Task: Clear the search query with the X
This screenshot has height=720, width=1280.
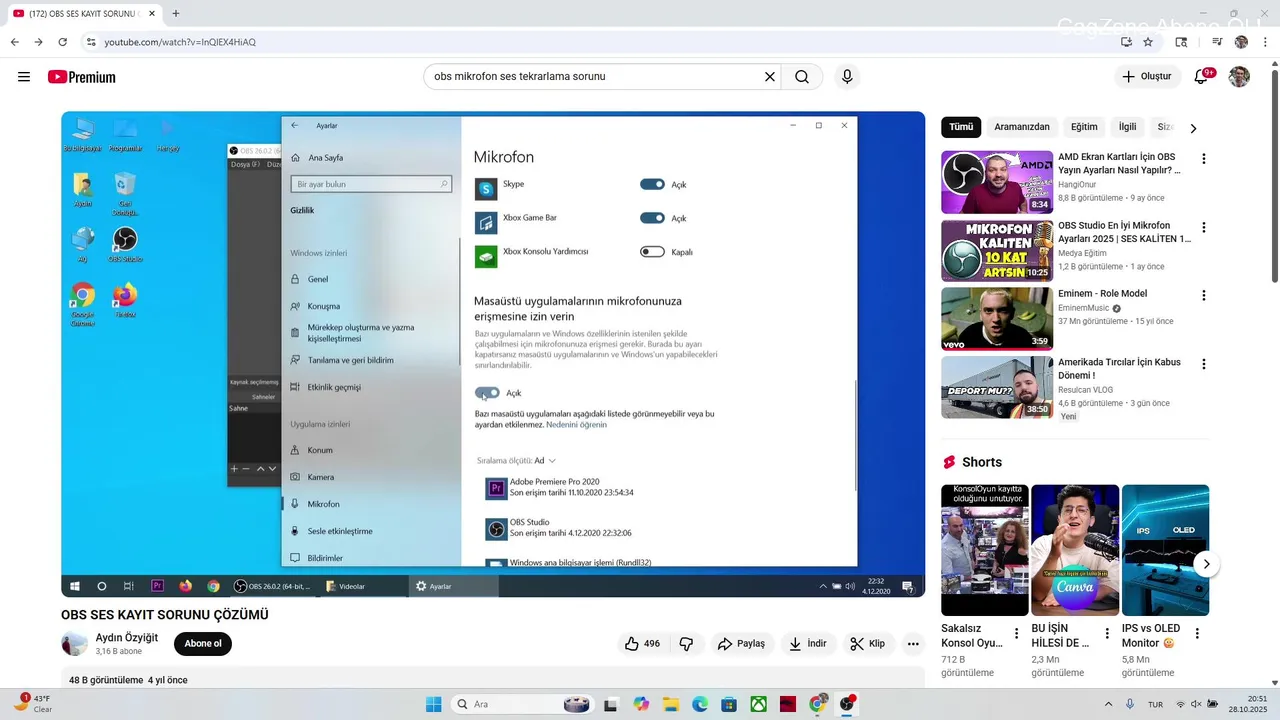Action: point(770,77)
